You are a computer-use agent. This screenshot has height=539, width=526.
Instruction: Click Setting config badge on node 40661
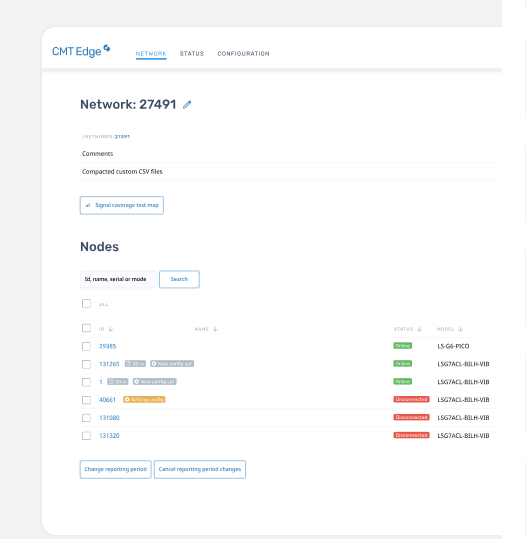(144, 399)
